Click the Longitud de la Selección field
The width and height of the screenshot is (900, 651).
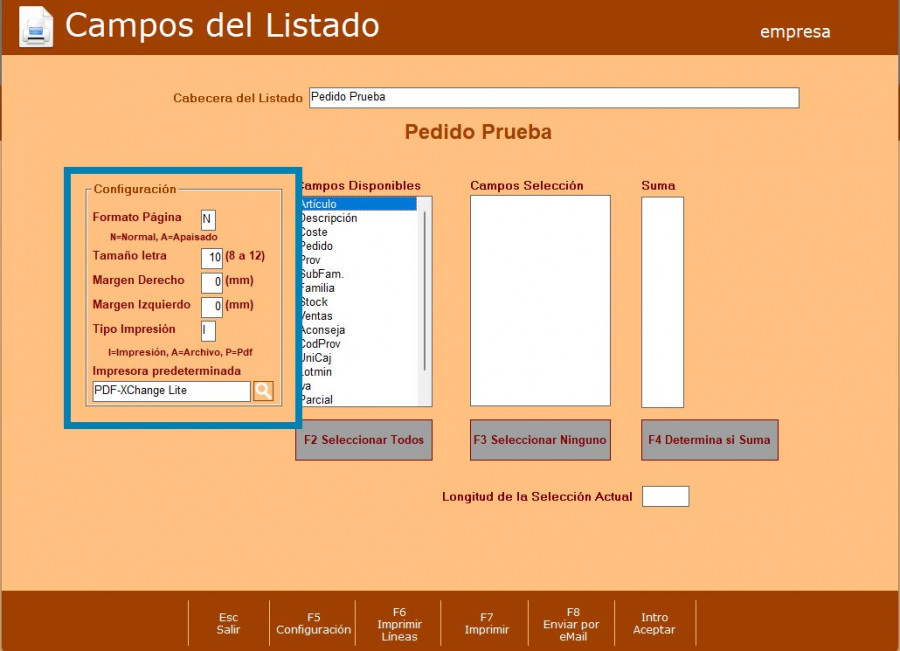pyautogui.click(x=665, y=497)
